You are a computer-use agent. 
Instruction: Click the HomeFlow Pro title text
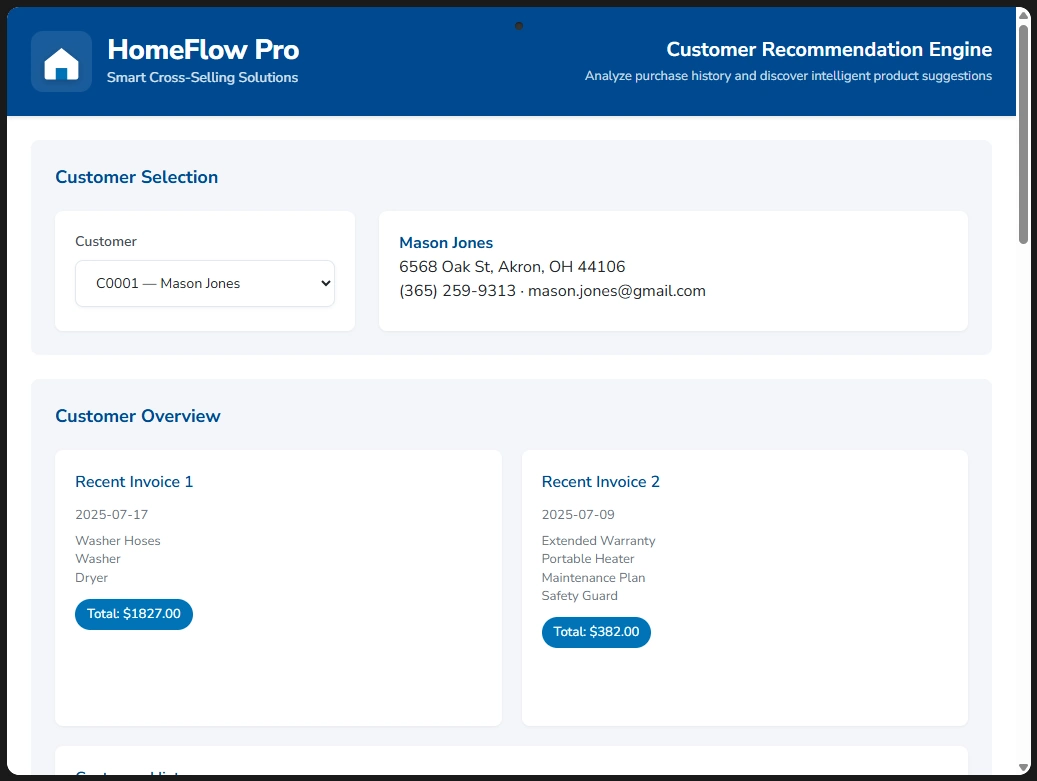(x=203, y=49)
